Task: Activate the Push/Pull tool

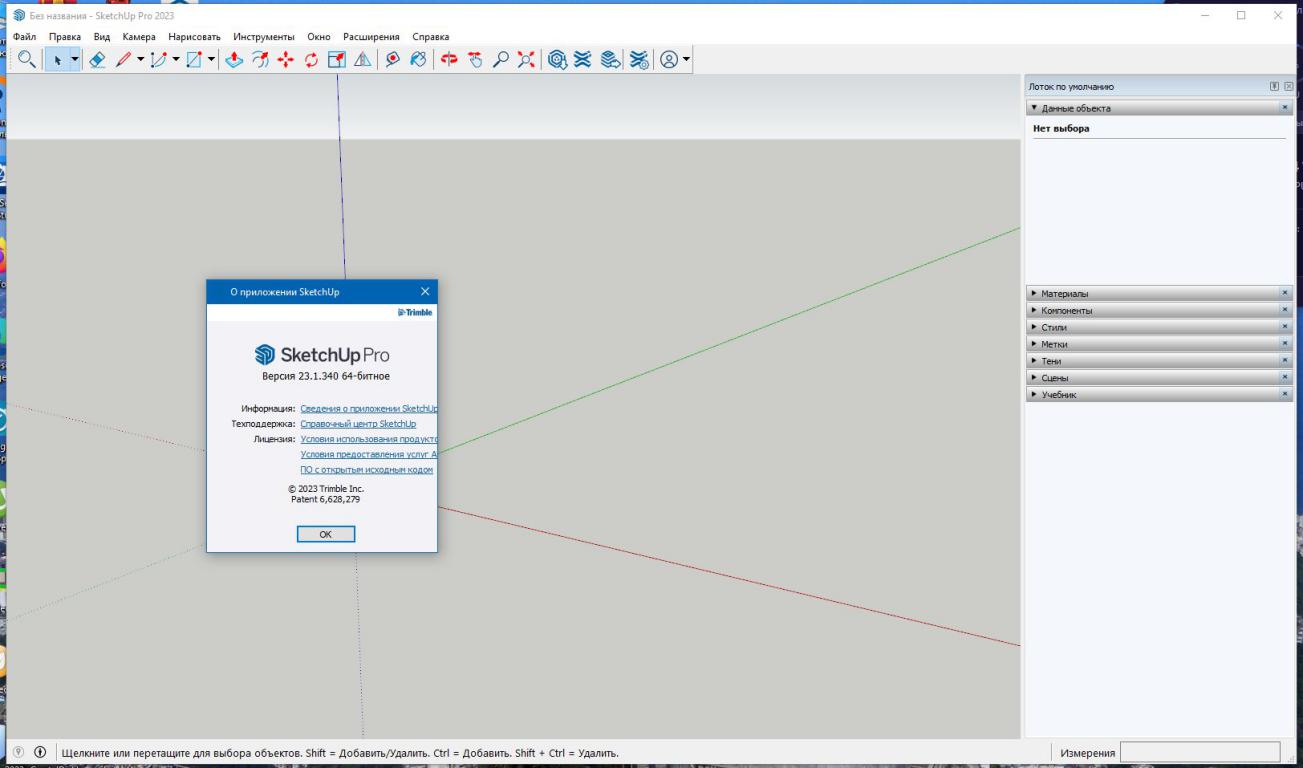Action: (234, 60)
